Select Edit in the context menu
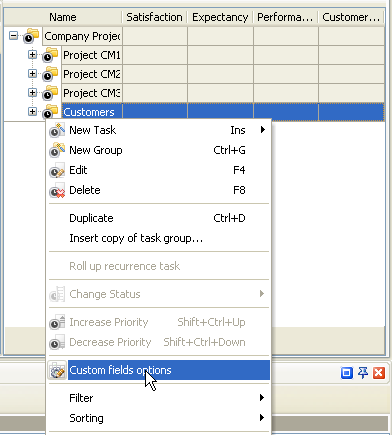 click(x=158, y=170)
